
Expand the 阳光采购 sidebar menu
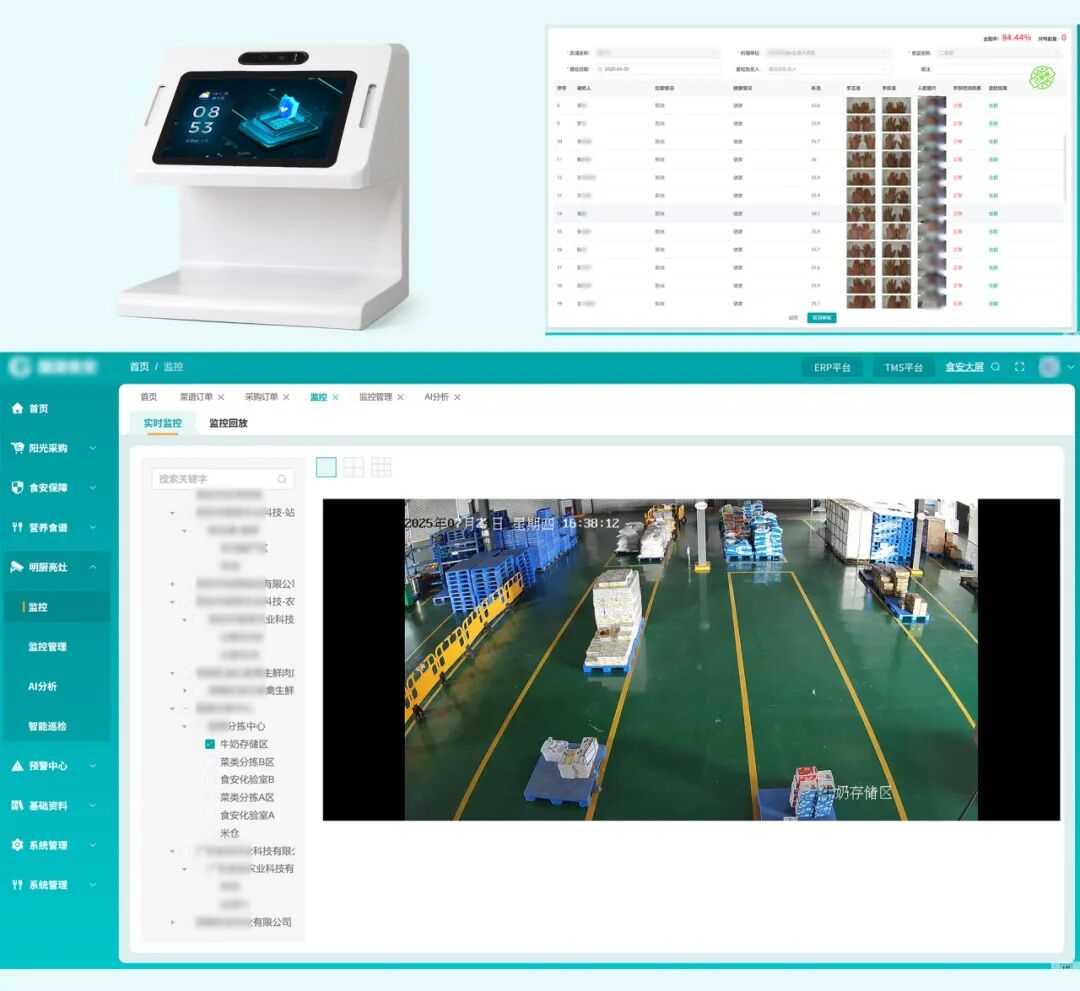[93, 448]
